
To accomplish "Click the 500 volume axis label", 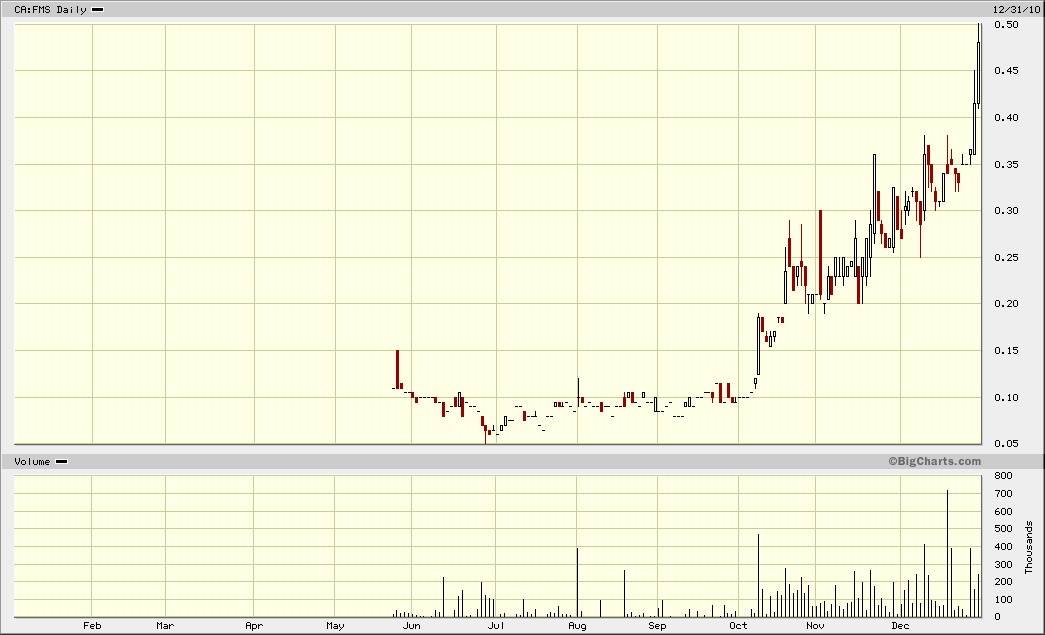I will coord(1003,529).
